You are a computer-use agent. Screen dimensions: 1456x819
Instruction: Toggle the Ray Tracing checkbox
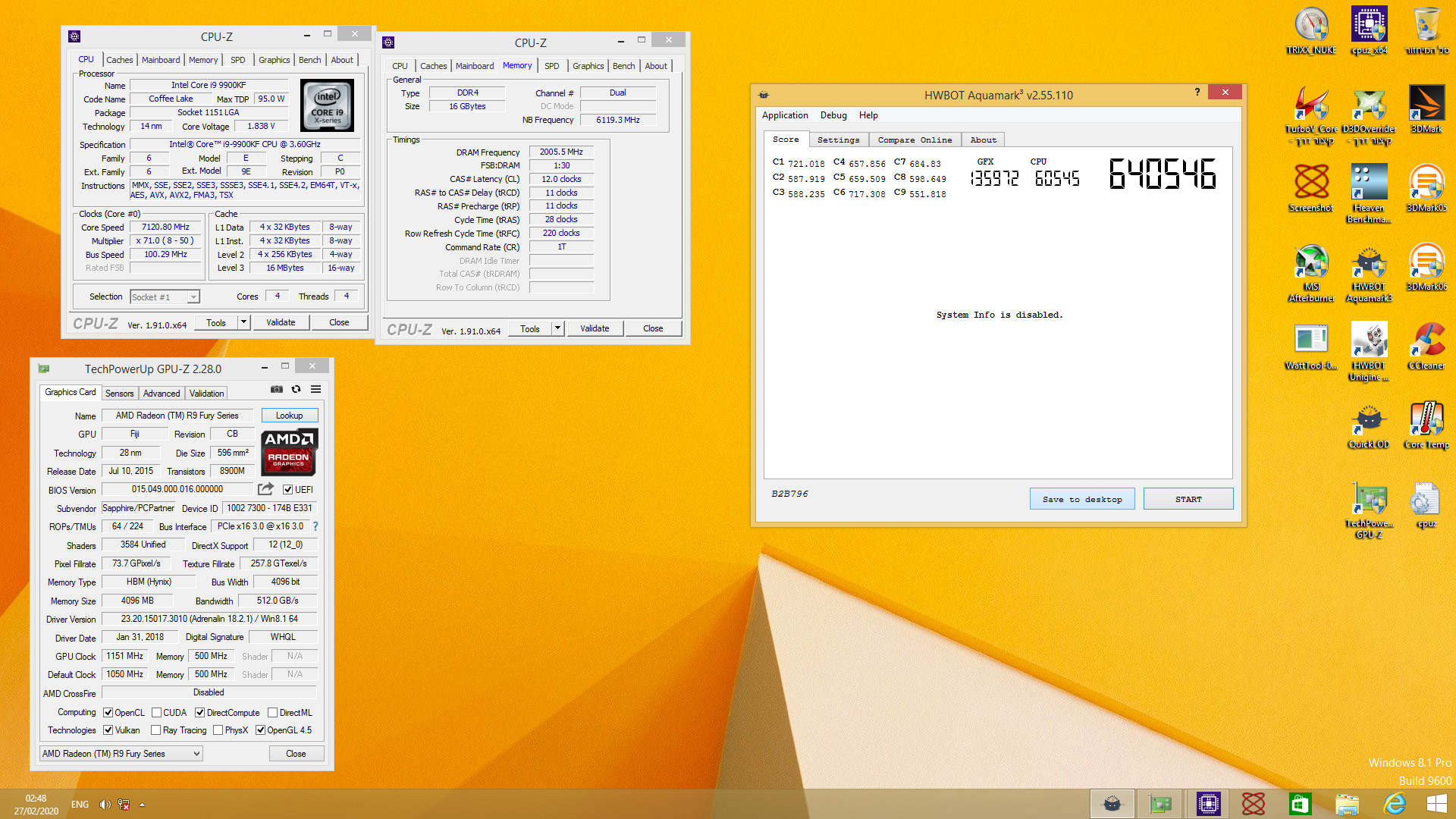pyautogui.click(x=155, y=730)
